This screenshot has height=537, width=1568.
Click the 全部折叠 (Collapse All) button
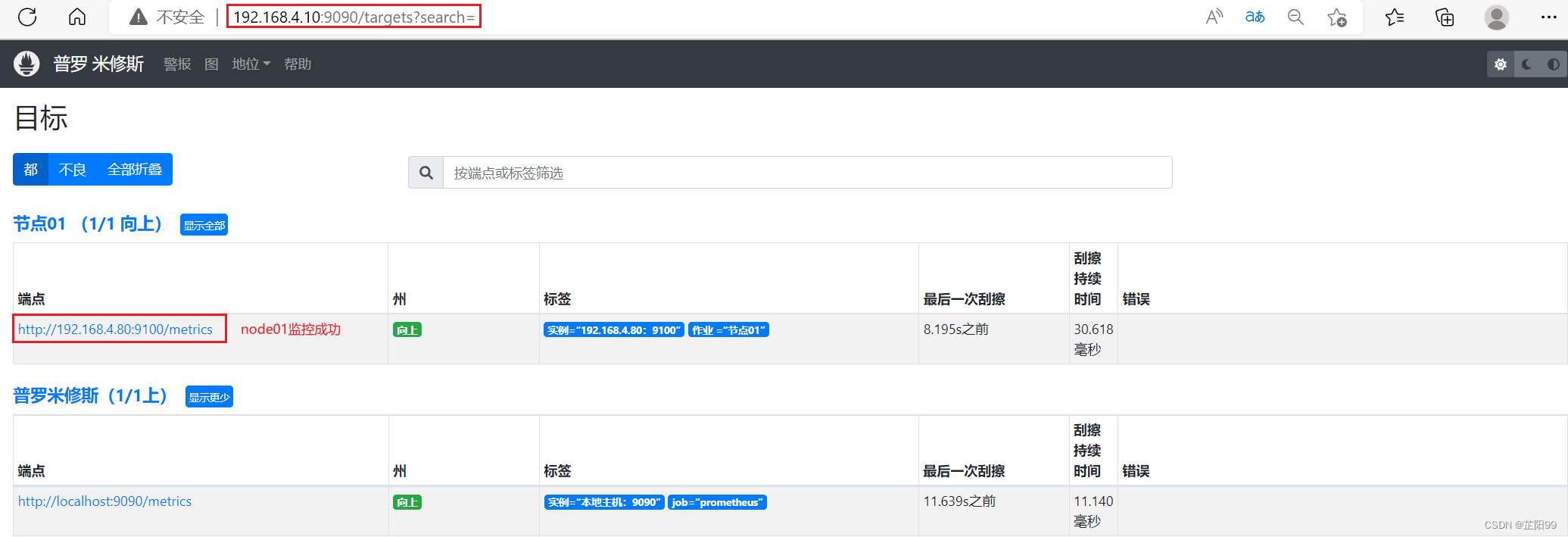click(x=135, y=169)
